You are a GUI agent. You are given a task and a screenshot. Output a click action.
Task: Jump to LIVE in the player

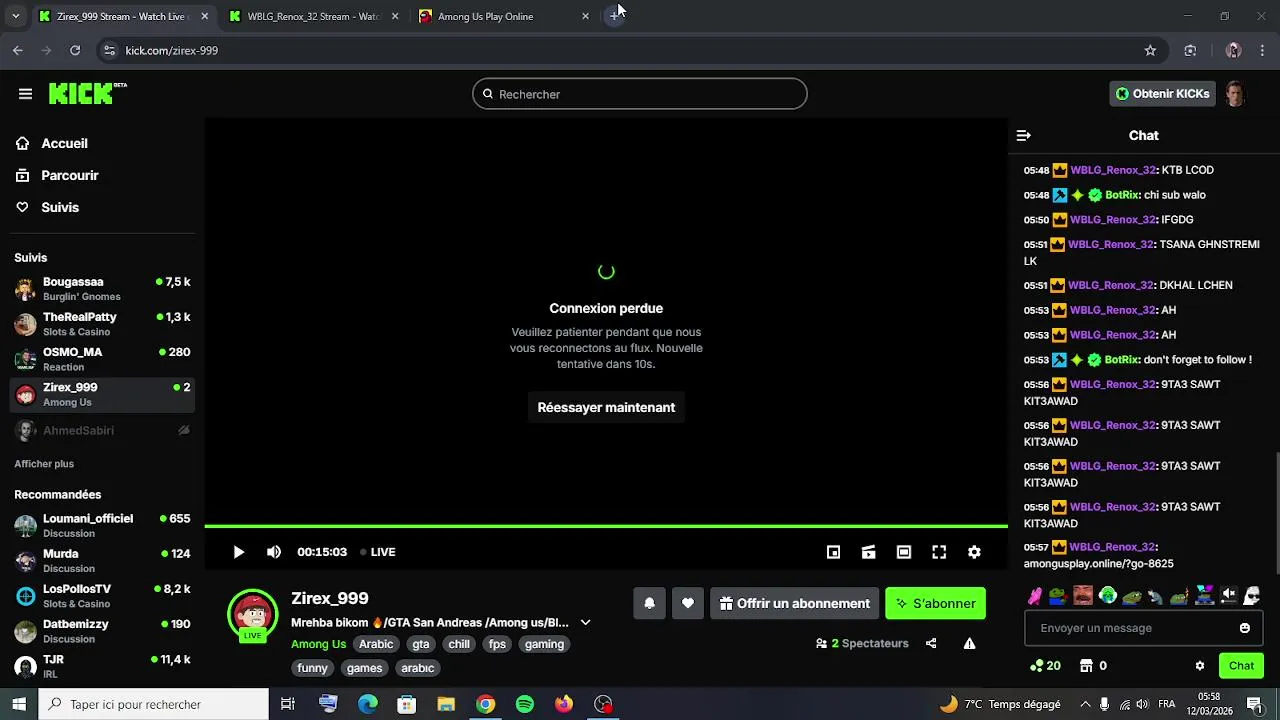click(x=378, y=552)
